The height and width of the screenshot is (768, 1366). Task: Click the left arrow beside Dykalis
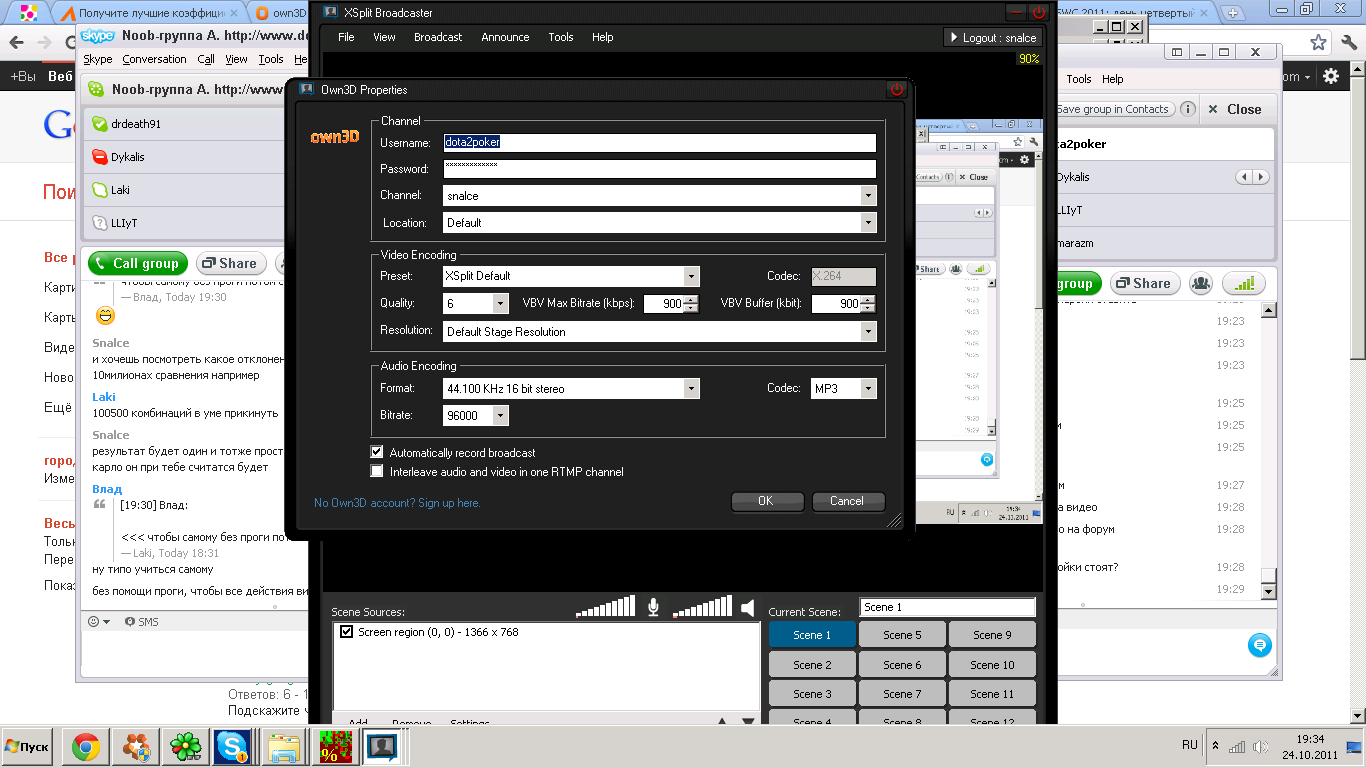(x=1245, y=177)
